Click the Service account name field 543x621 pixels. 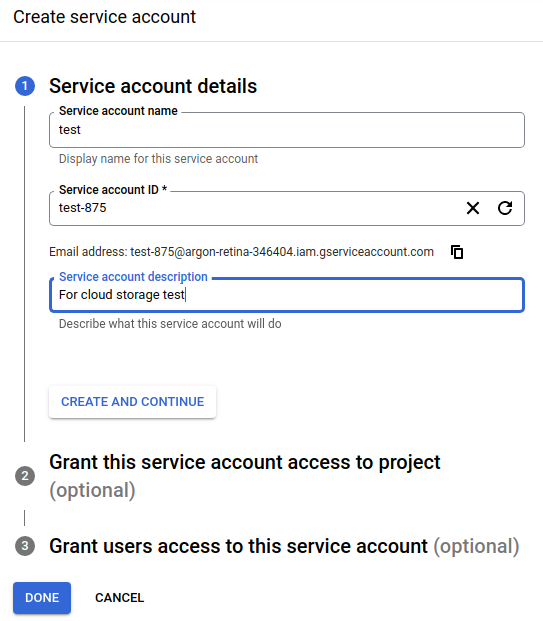pos(287,130)
